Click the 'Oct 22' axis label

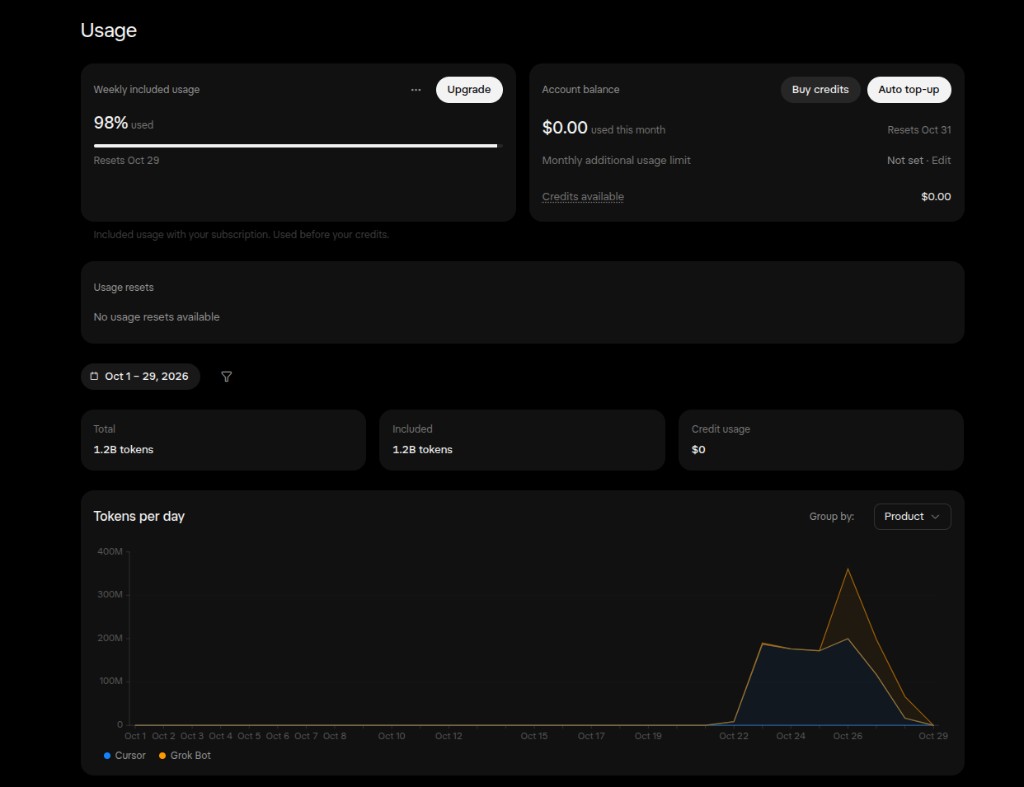tap(733, 736)
